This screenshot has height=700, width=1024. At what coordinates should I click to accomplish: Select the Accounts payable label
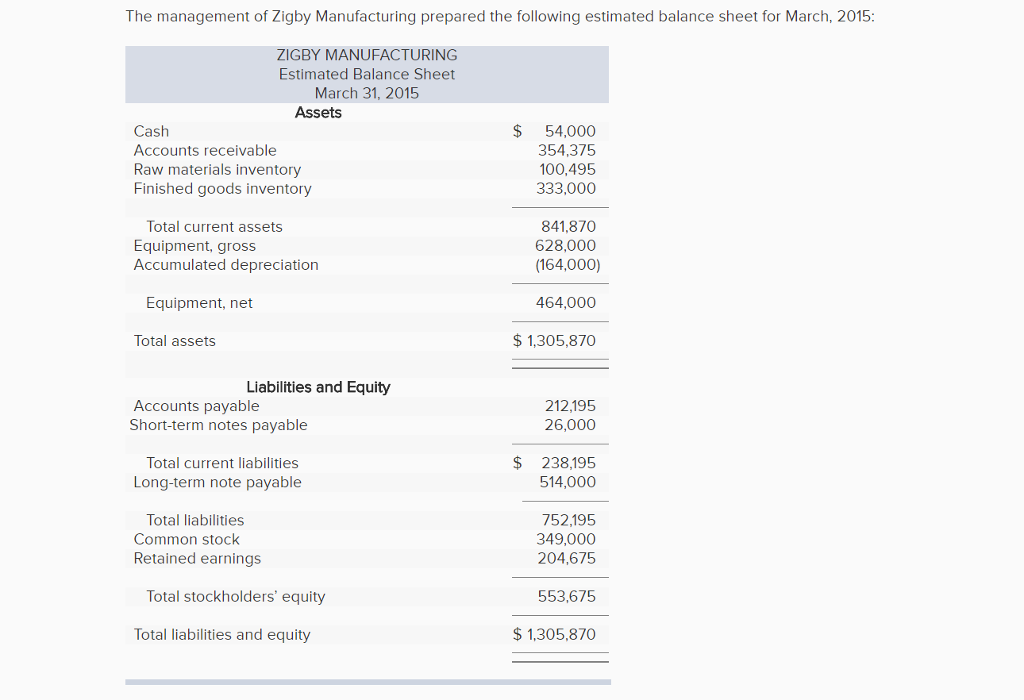tap(197, 406)
